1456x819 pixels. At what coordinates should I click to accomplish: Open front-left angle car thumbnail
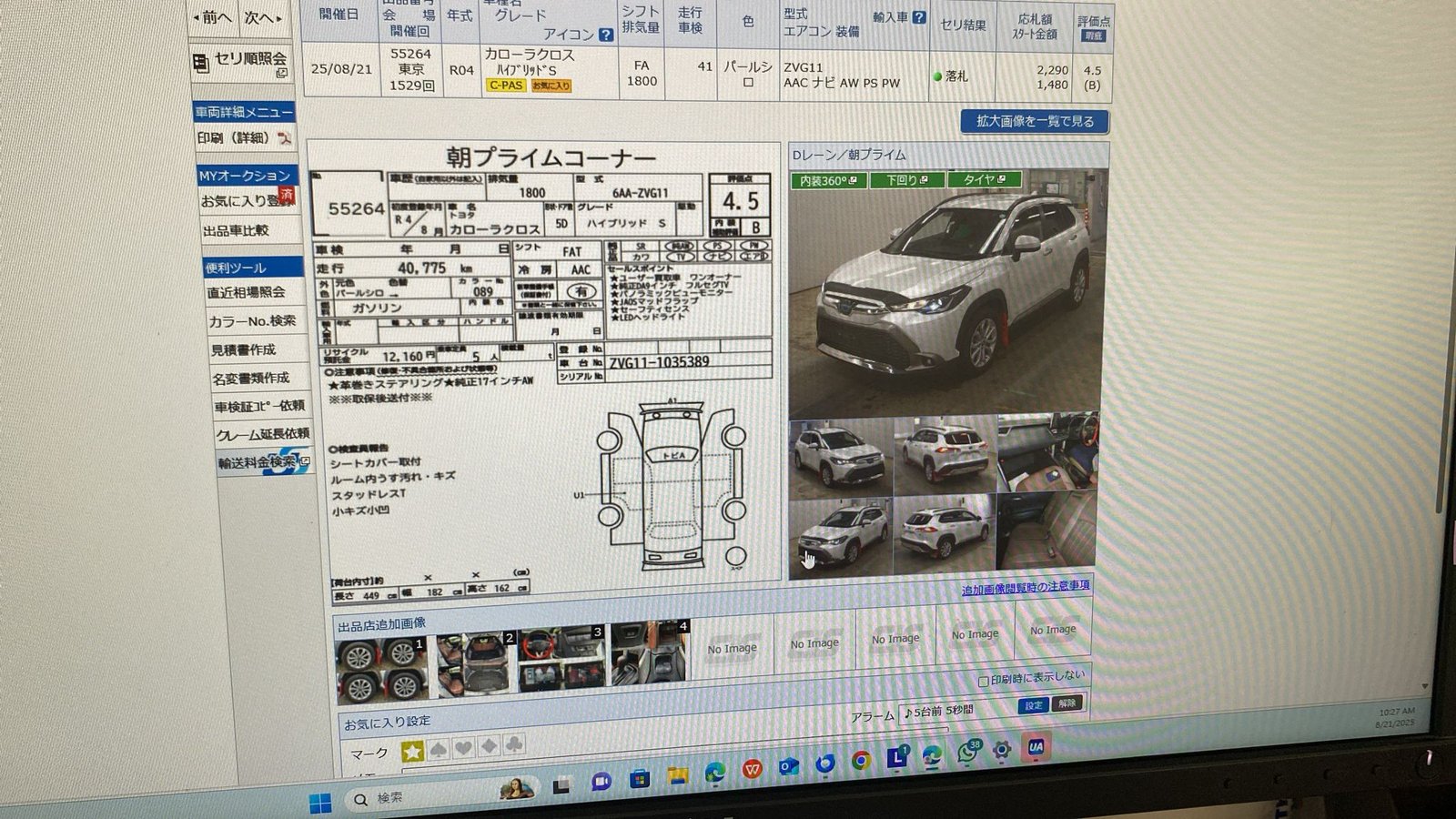841,458
